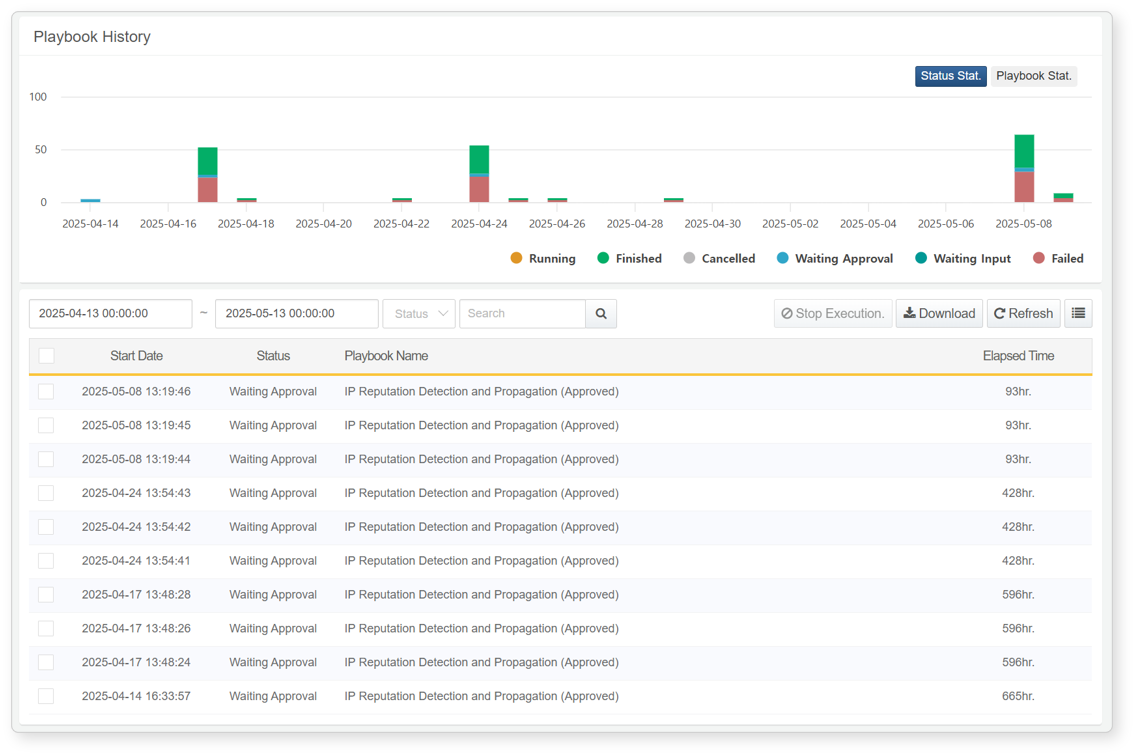Check the row started 2025-05-08 13:19:45

[x=46, y=425]
